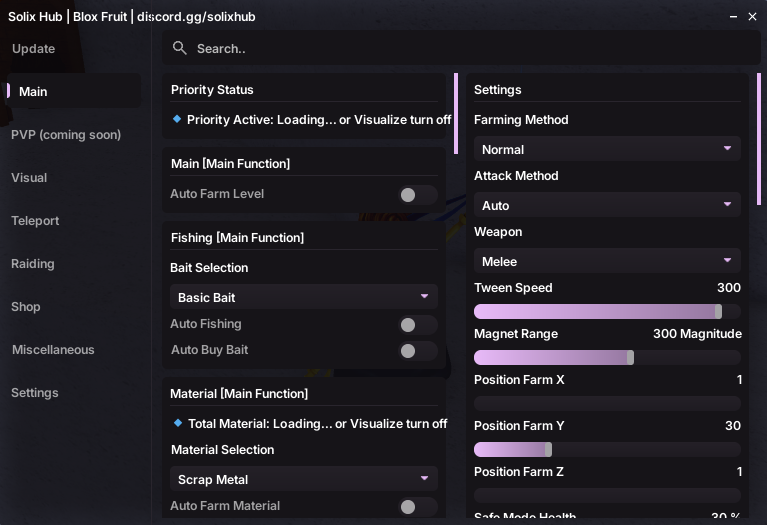Click into the Search field
This screenshot has width=767, height=525.
tap(461, 48)
